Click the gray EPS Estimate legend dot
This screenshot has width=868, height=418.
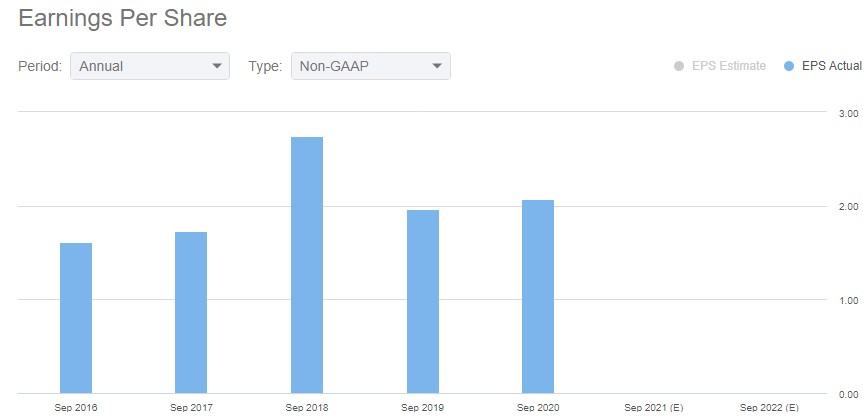(679, 66)
